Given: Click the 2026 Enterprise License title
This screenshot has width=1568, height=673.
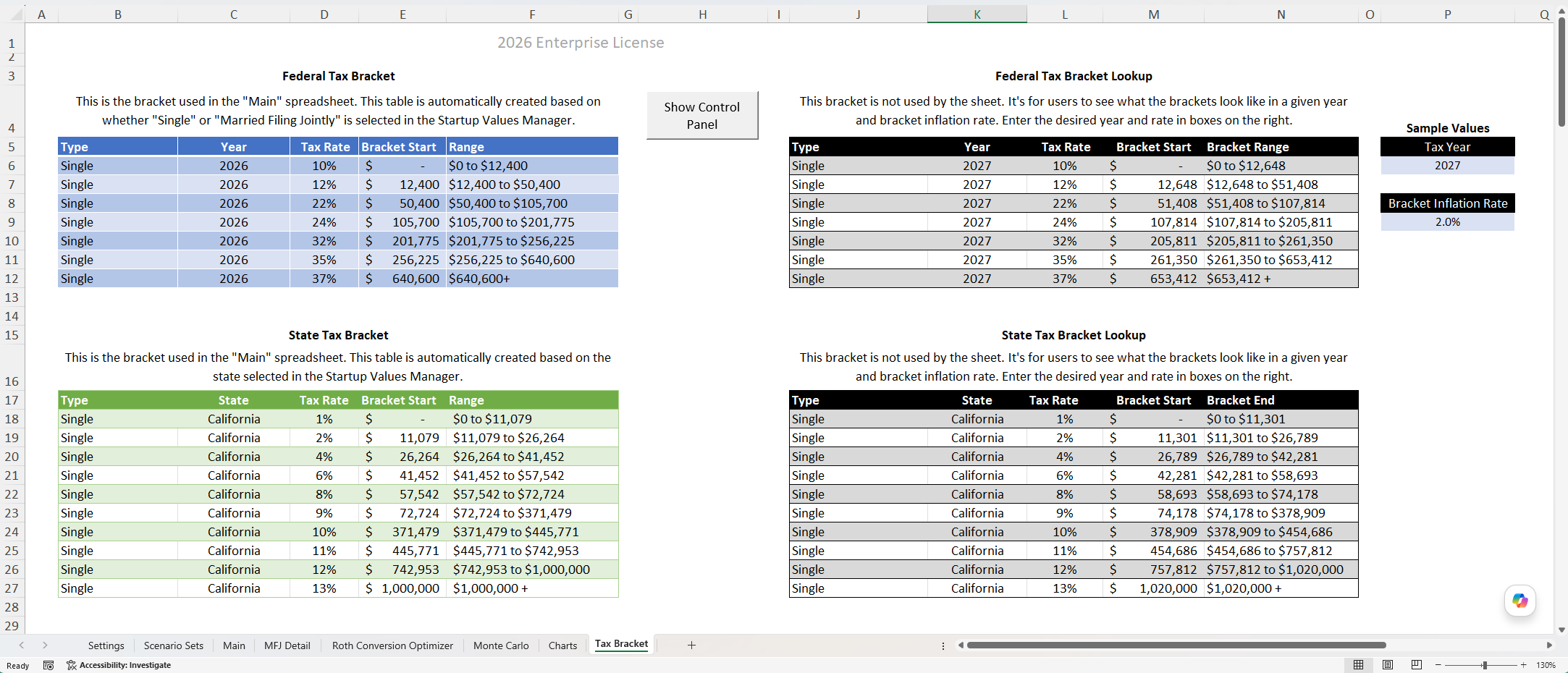Looking at the screenshot, I should 581,43.
